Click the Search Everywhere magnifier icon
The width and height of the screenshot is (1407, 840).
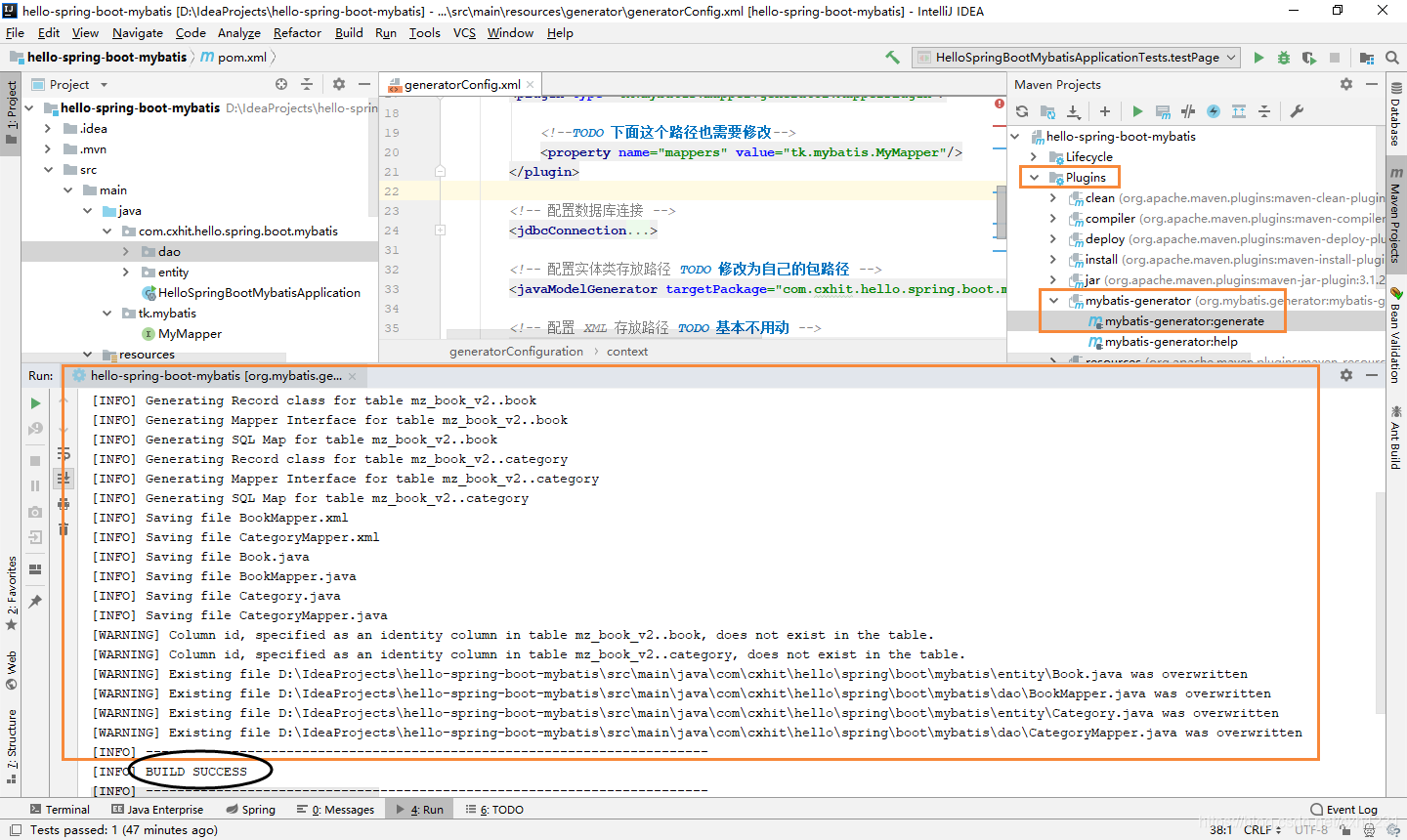[1392, 58]
